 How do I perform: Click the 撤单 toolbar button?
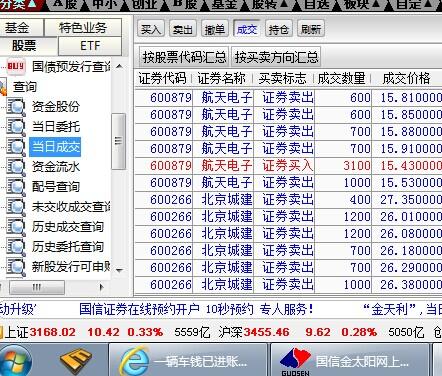pyautogui.click(x=215, y=29)
